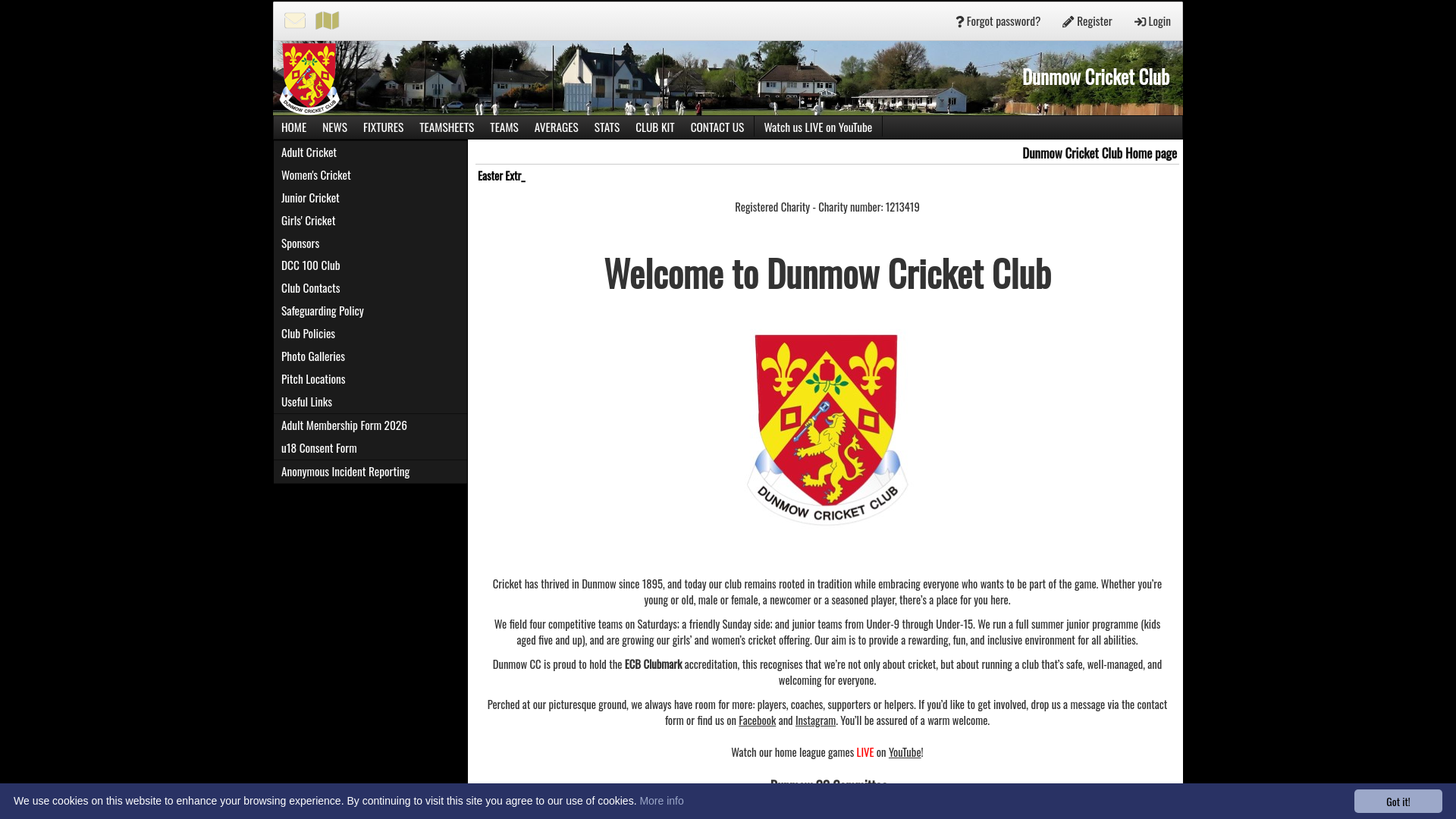Open Sponsors in sidebar
The height and width of the screenshot is (819, 1456).
click(x=370, y=243)
